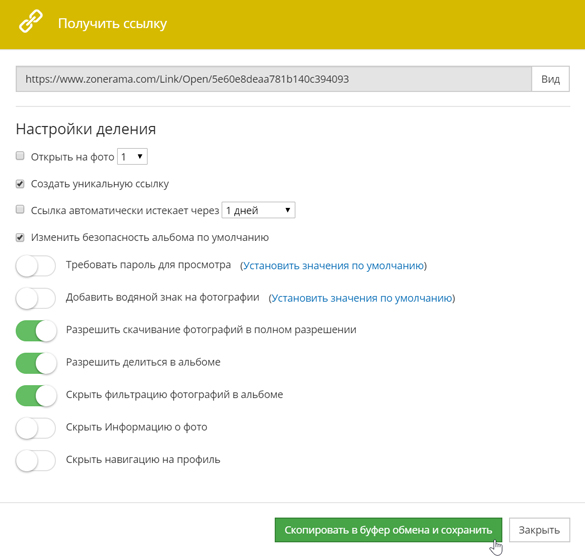
Task: Open watermark 'Установить значения по умолчанию' link
Action: (x=362, y=298)
